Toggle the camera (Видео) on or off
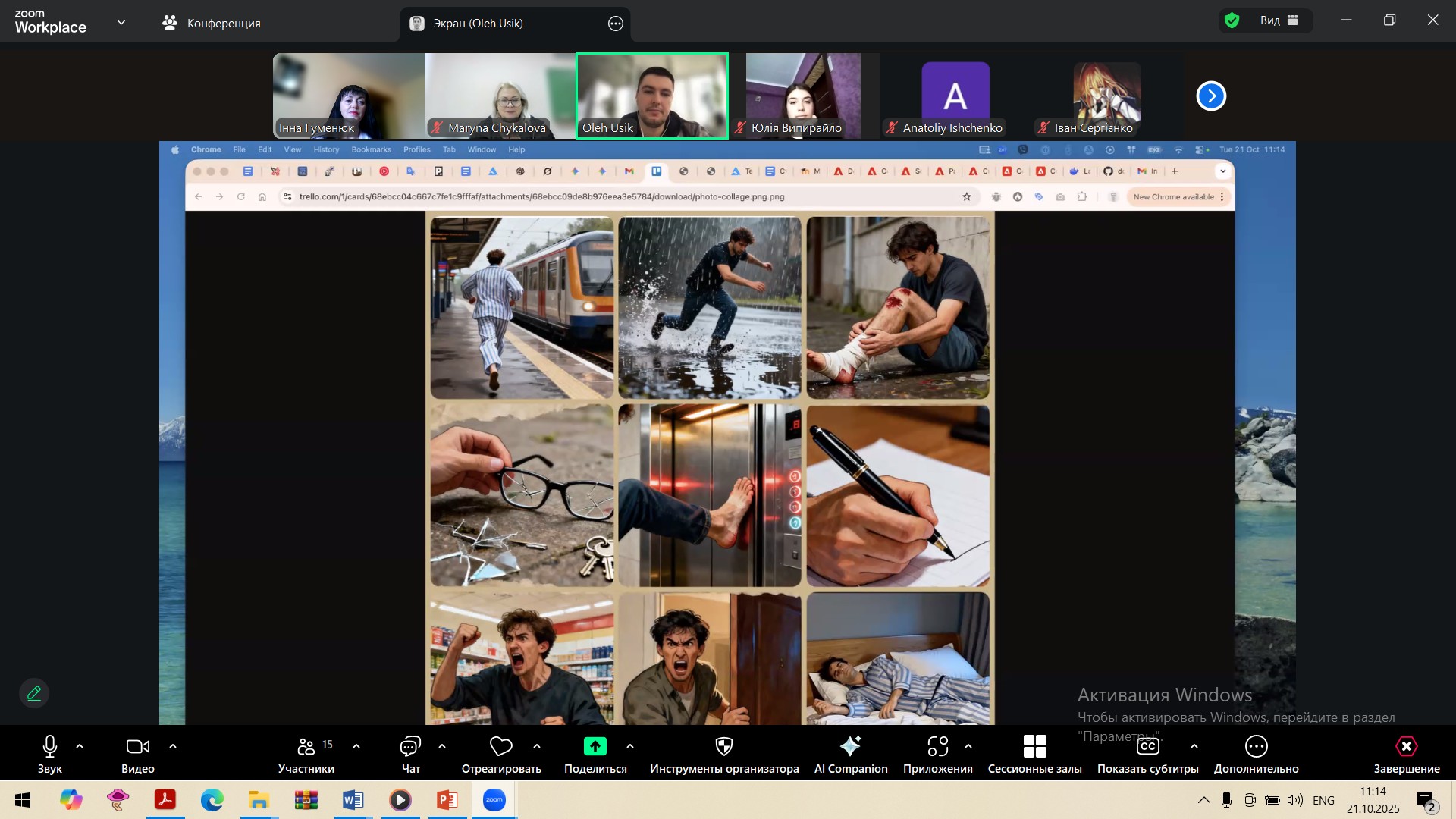 (x=137, y=747)
